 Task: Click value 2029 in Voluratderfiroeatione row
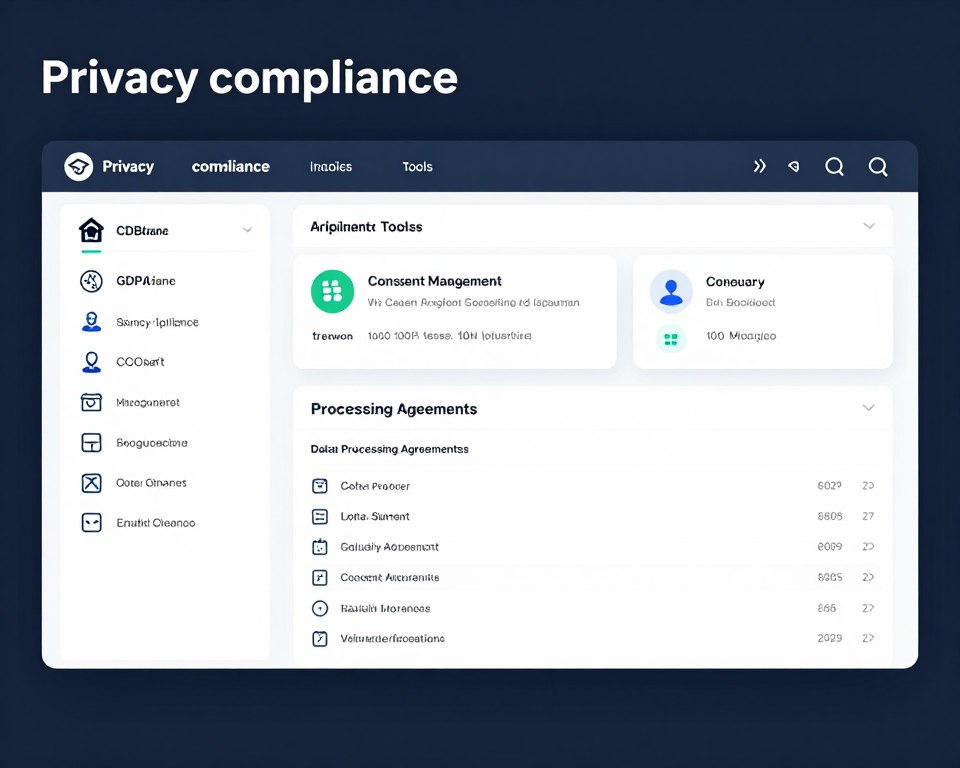coord(830,638)
